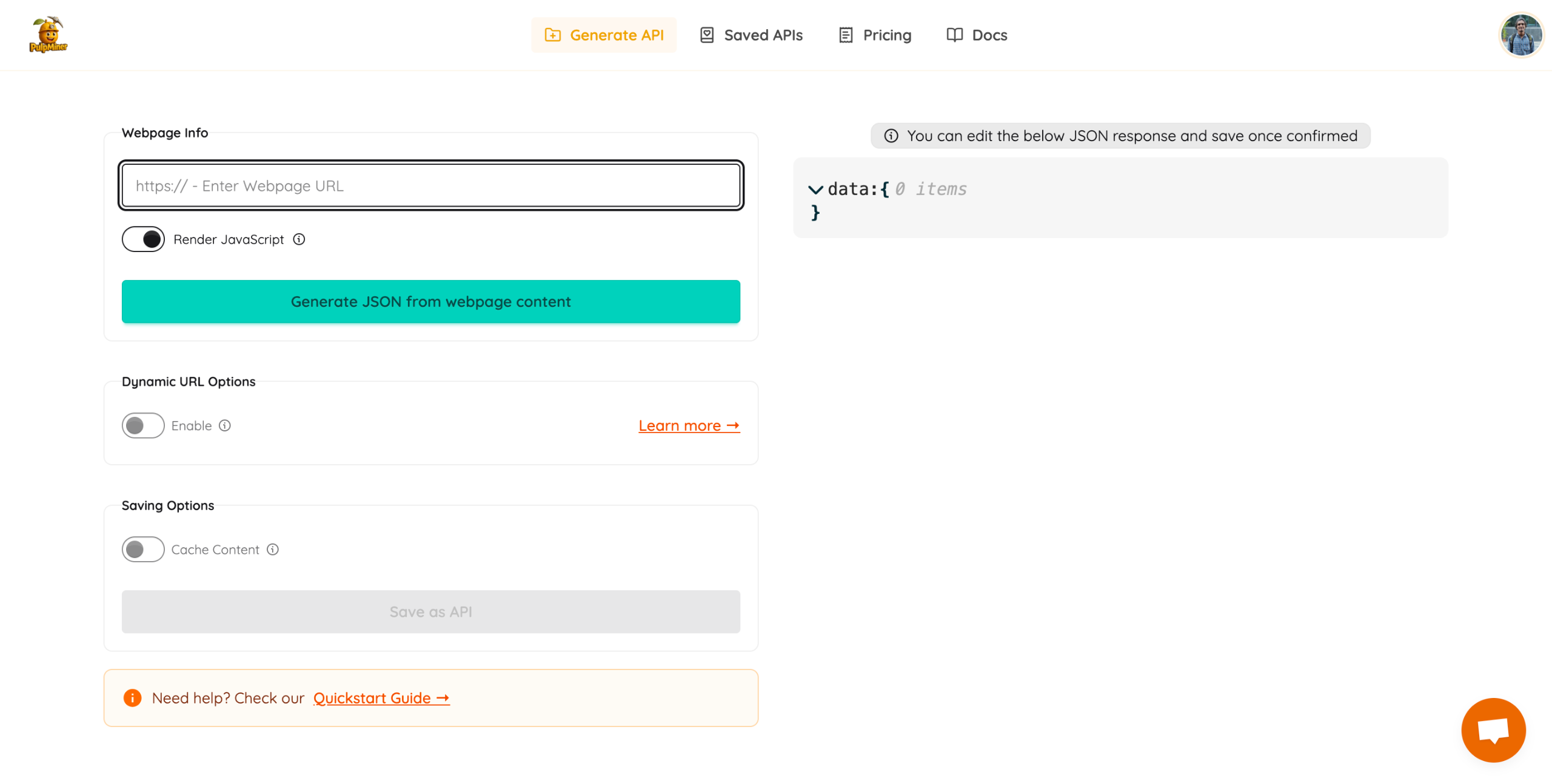Open the Docs page
The height and width of the screenshot is (784, 1552).
[977, 35]
